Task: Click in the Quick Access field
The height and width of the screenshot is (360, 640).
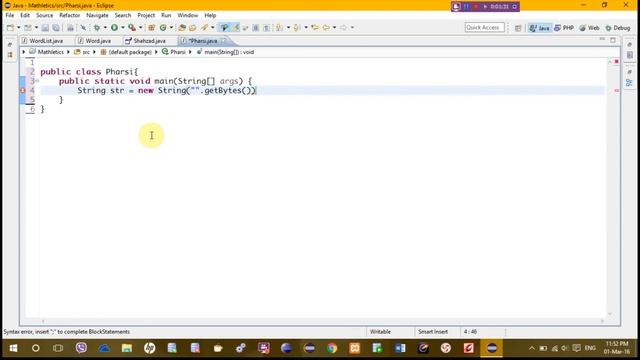Action: [x=484, y=27]
